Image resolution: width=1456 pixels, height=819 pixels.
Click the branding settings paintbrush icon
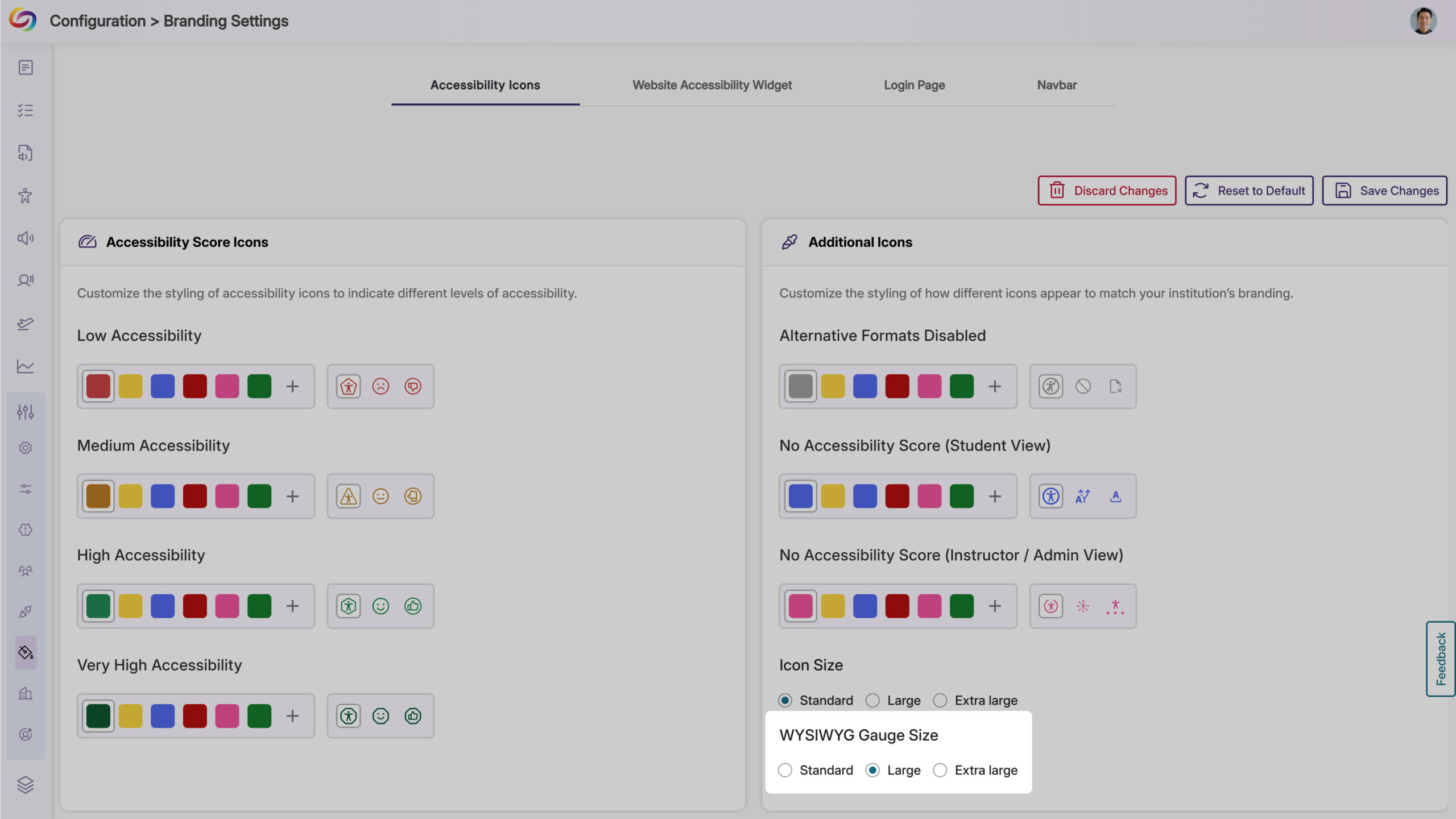pyautogui.click(x=26, y=653)
